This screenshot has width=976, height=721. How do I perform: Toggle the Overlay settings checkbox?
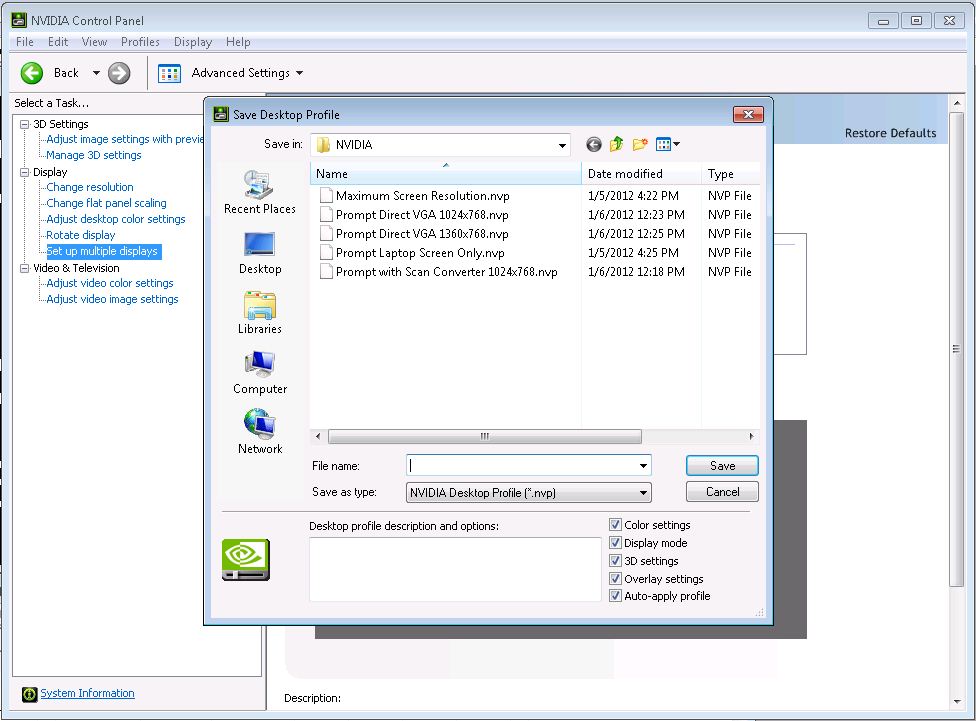click(615, 578)
